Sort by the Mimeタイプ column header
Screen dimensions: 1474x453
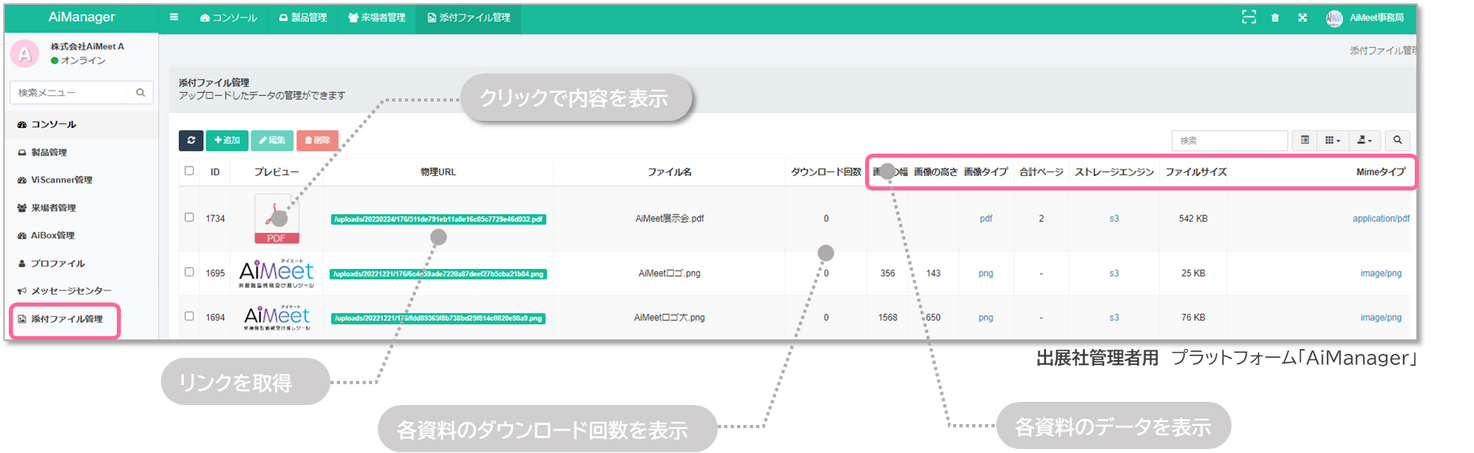(x=1380, y=172)
